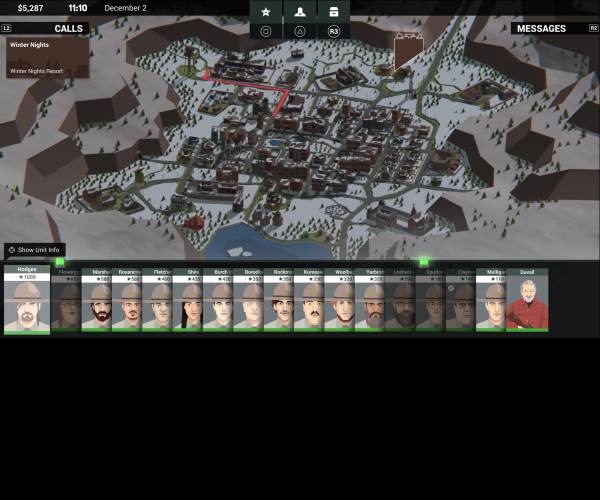Screen dimensions: 600x500
Task: Click the icon left of Show Unit Info
Action: [12, 250]
